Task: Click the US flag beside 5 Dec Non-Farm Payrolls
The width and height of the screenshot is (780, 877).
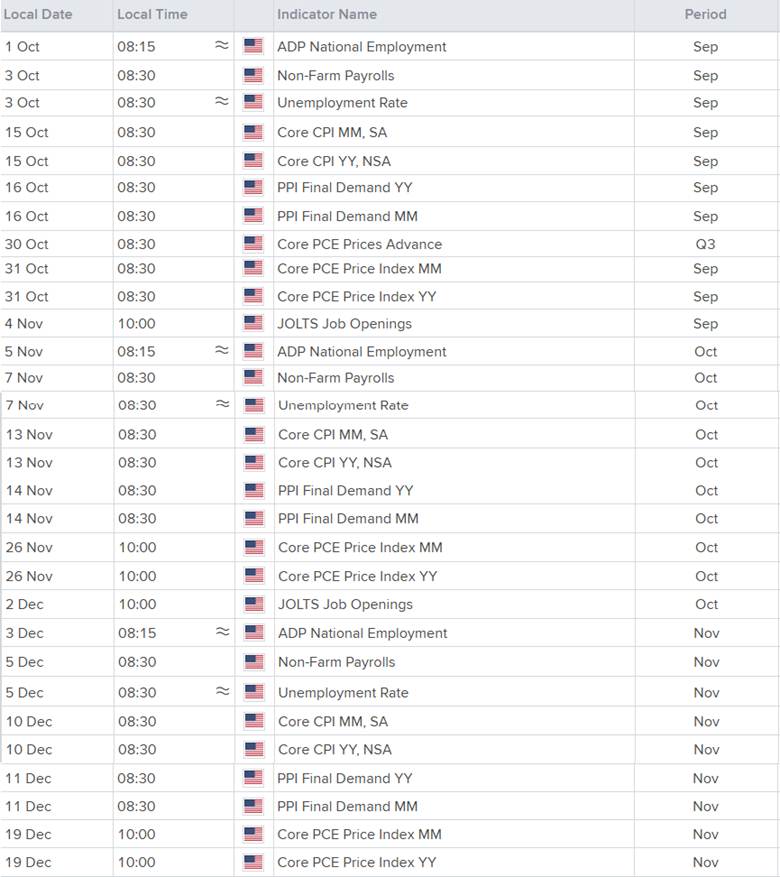Action: click(x=253, y=662)
